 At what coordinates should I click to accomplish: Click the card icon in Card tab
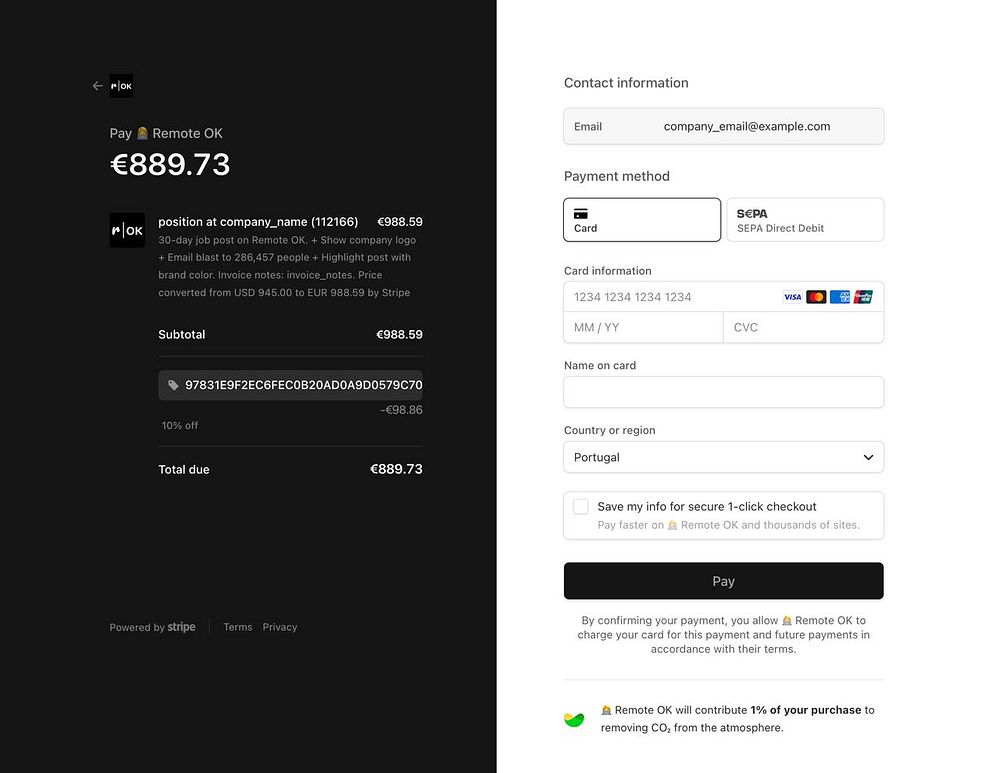pos(580,214)
